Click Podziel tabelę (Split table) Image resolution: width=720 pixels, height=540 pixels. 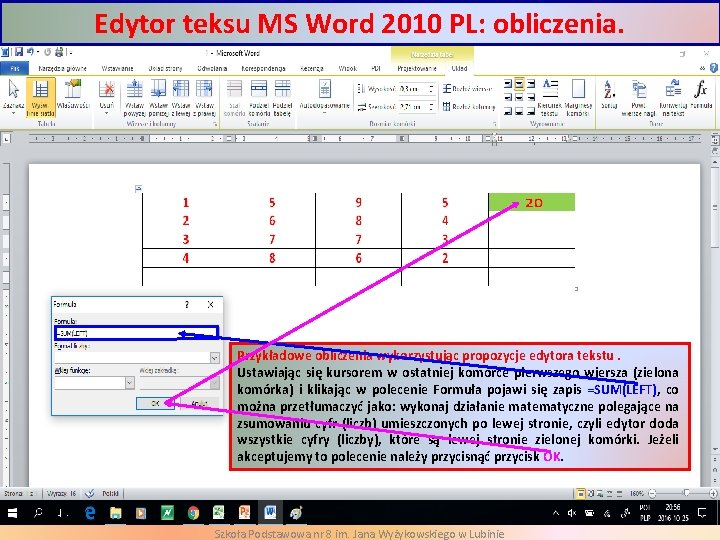pyautogui.click(x=282, y=97)
